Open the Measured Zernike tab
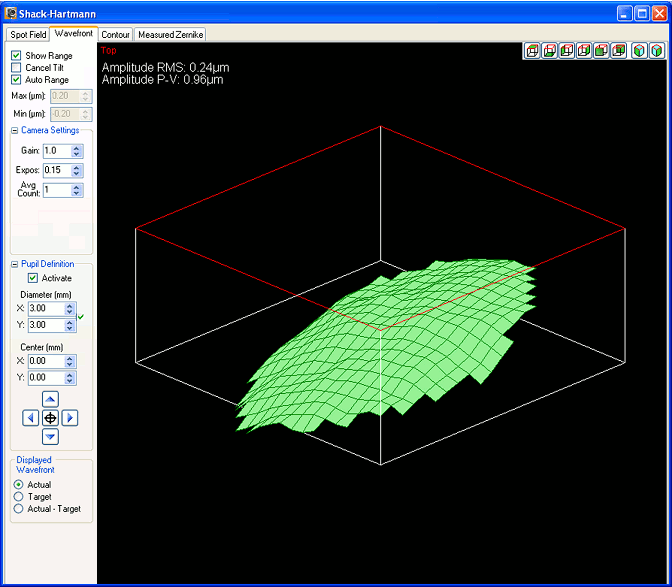Image resolution: width=672 pixels, height=587 pixels. [170, 34]
